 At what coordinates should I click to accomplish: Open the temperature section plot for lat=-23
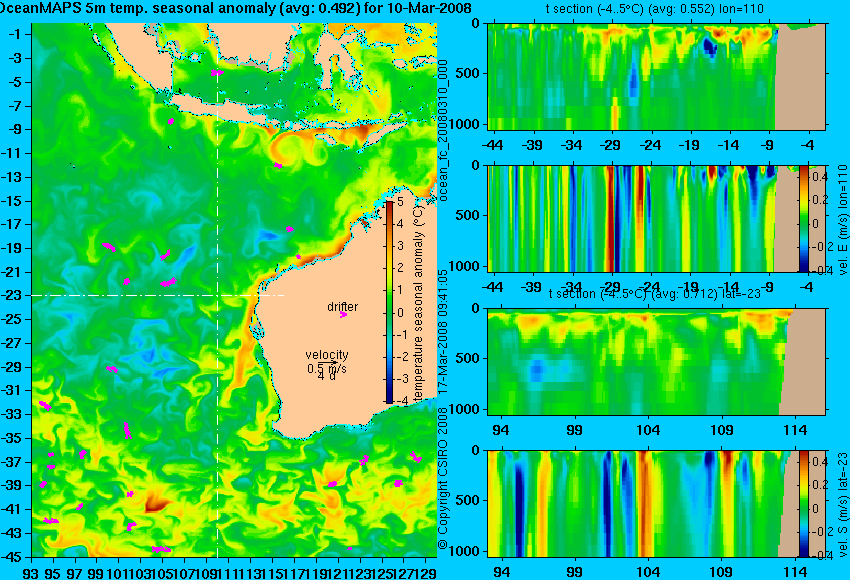pyautogui.click(x=656, y=362)
